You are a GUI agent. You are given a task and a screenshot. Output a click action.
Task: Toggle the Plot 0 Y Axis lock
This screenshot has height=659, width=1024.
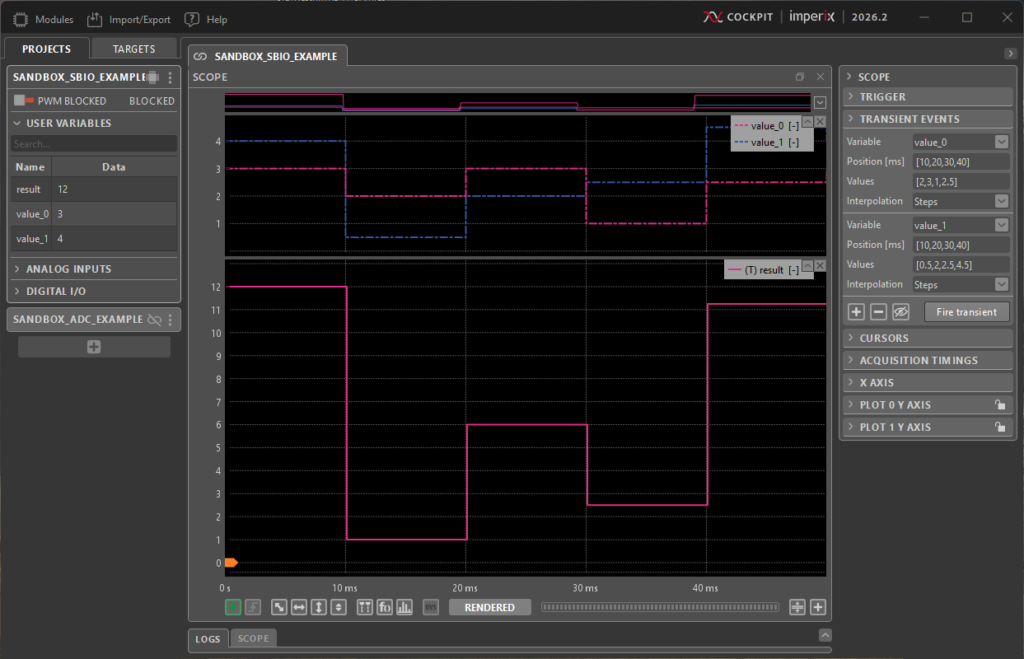click(x=999, y=405)
